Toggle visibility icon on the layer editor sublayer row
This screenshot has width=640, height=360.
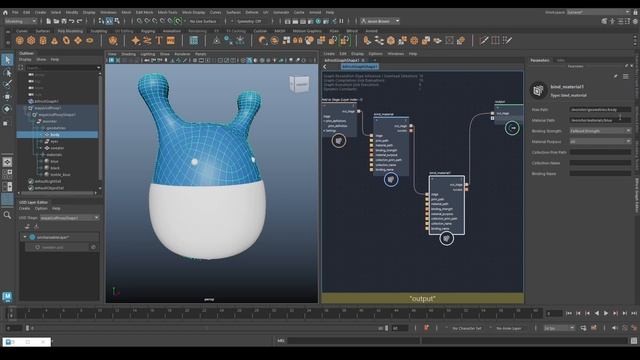93,247
